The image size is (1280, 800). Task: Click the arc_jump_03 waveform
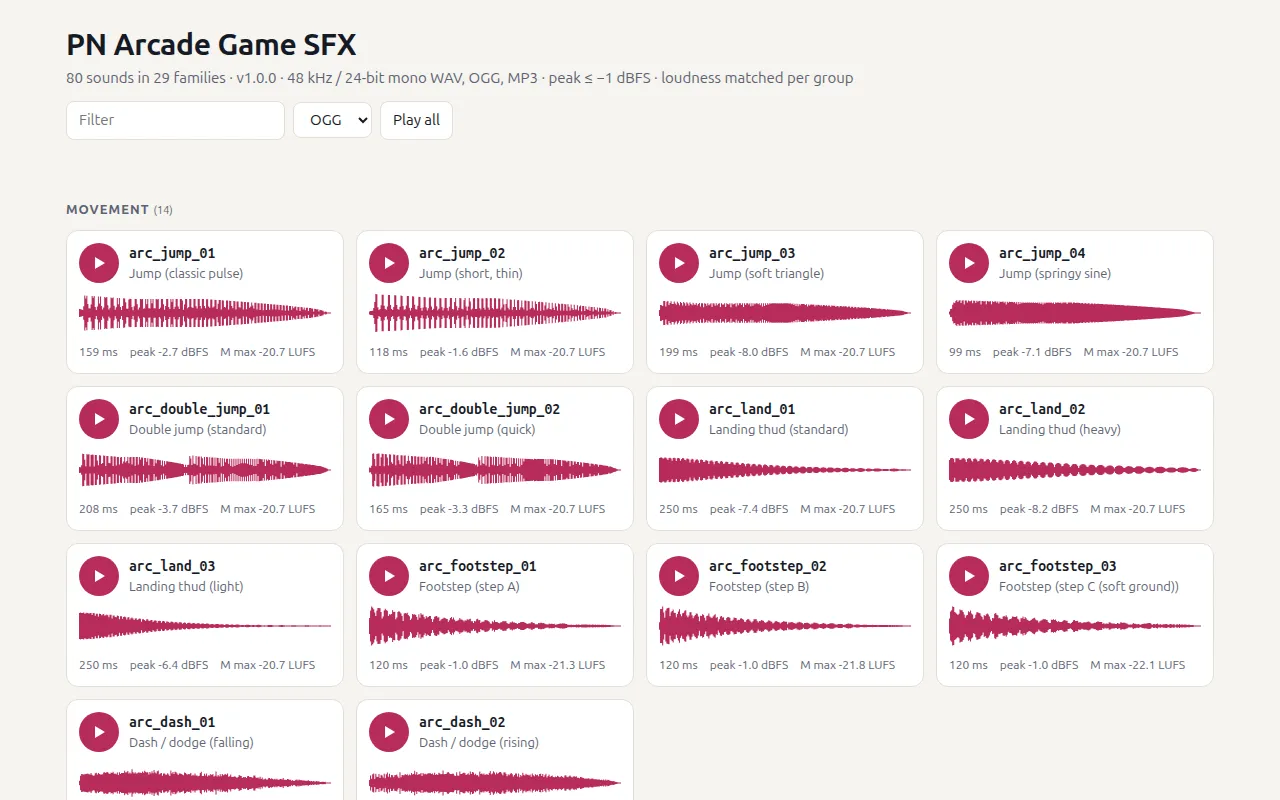click(785, 313)
